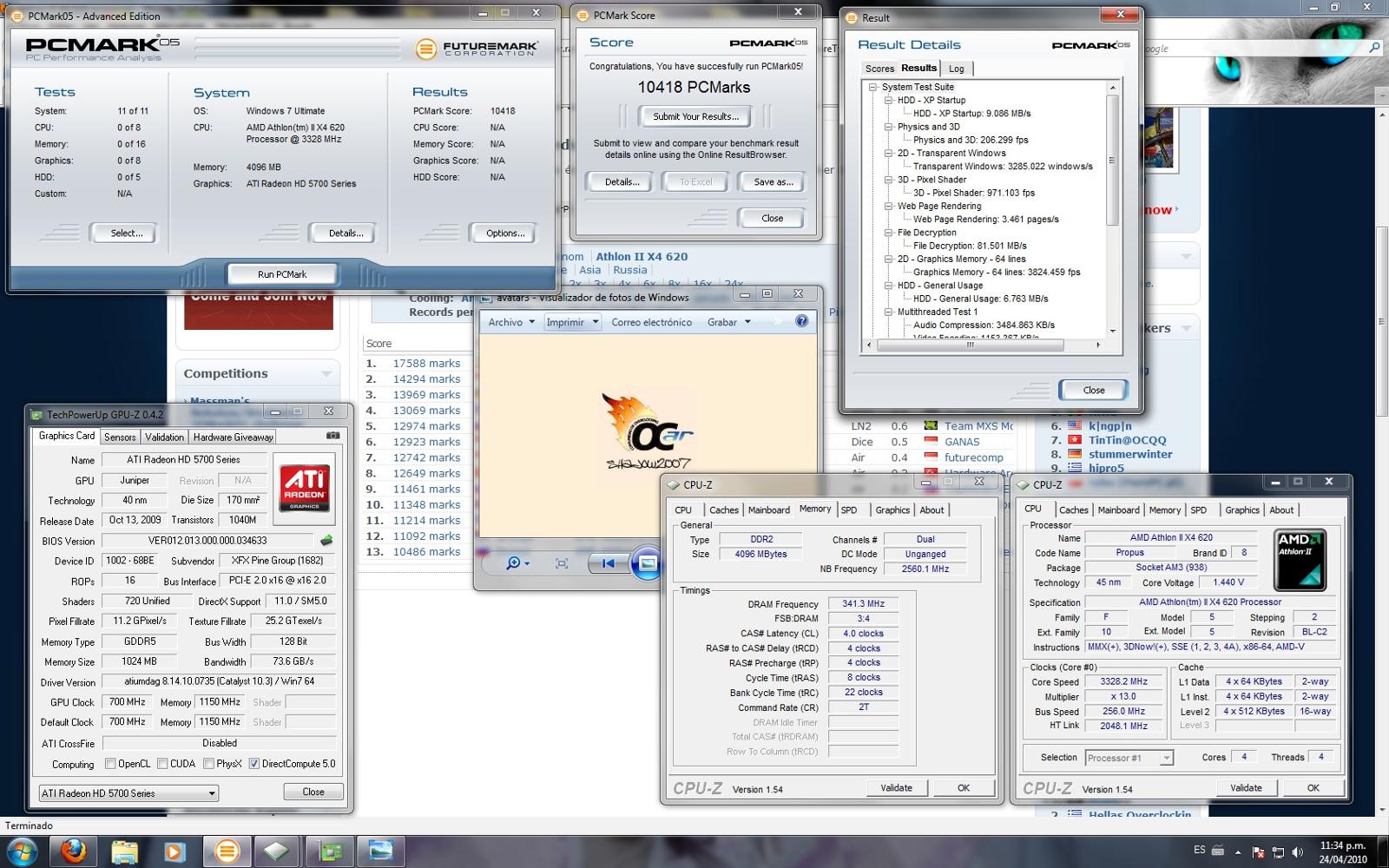Click the Save as... button
This screenshot has width=1389, height=868.
(773, 182)
